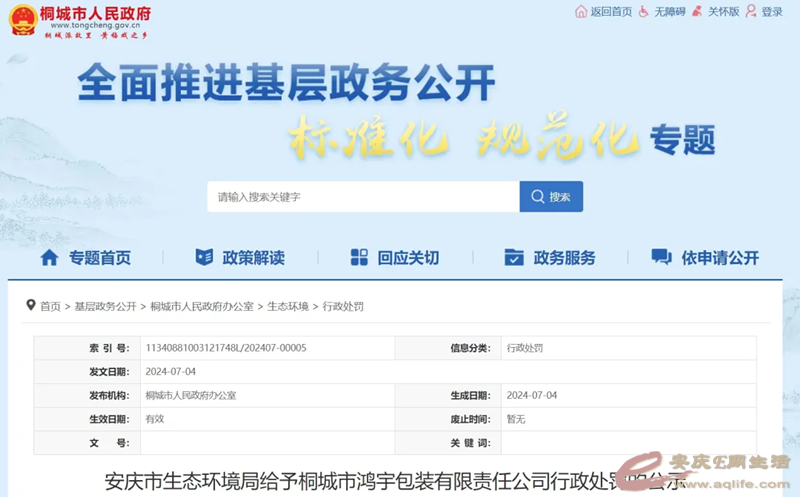
Task: Click the elderly-care icon beside 关怀版
Action: point(698,12)
